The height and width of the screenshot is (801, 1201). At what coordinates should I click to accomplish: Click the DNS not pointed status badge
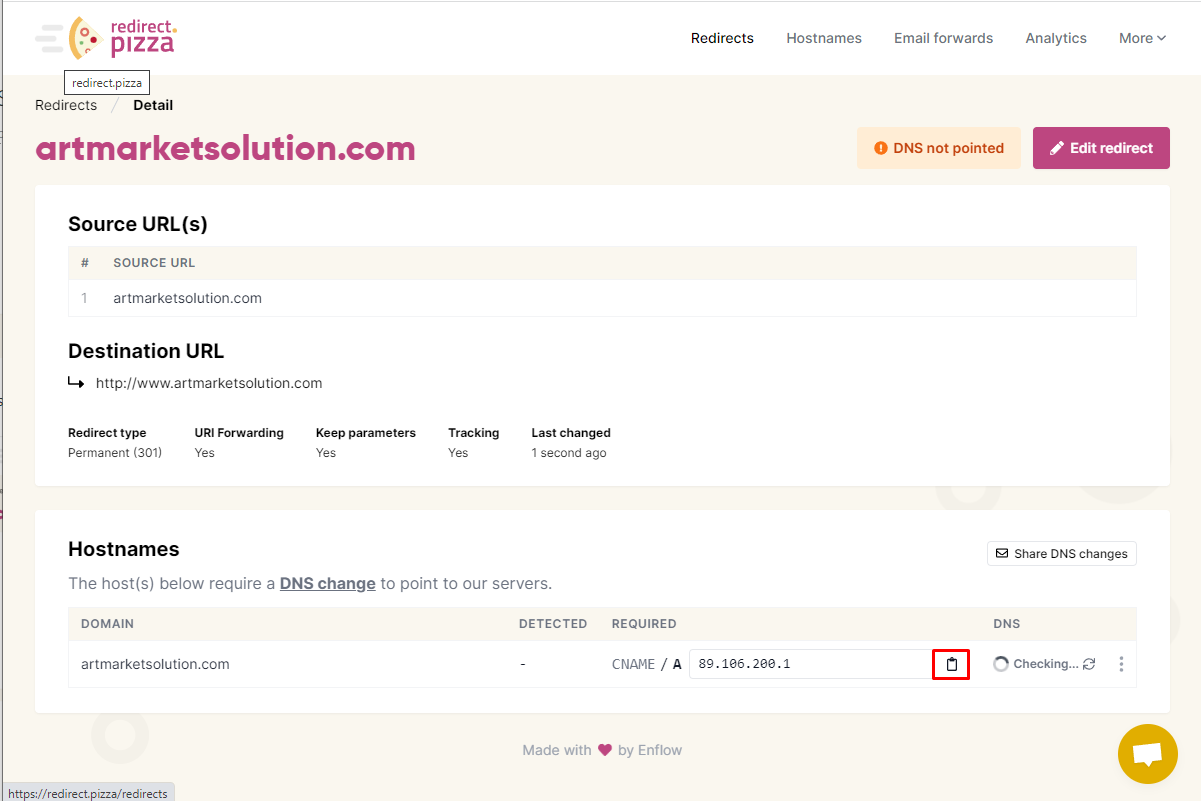(939, 148)
